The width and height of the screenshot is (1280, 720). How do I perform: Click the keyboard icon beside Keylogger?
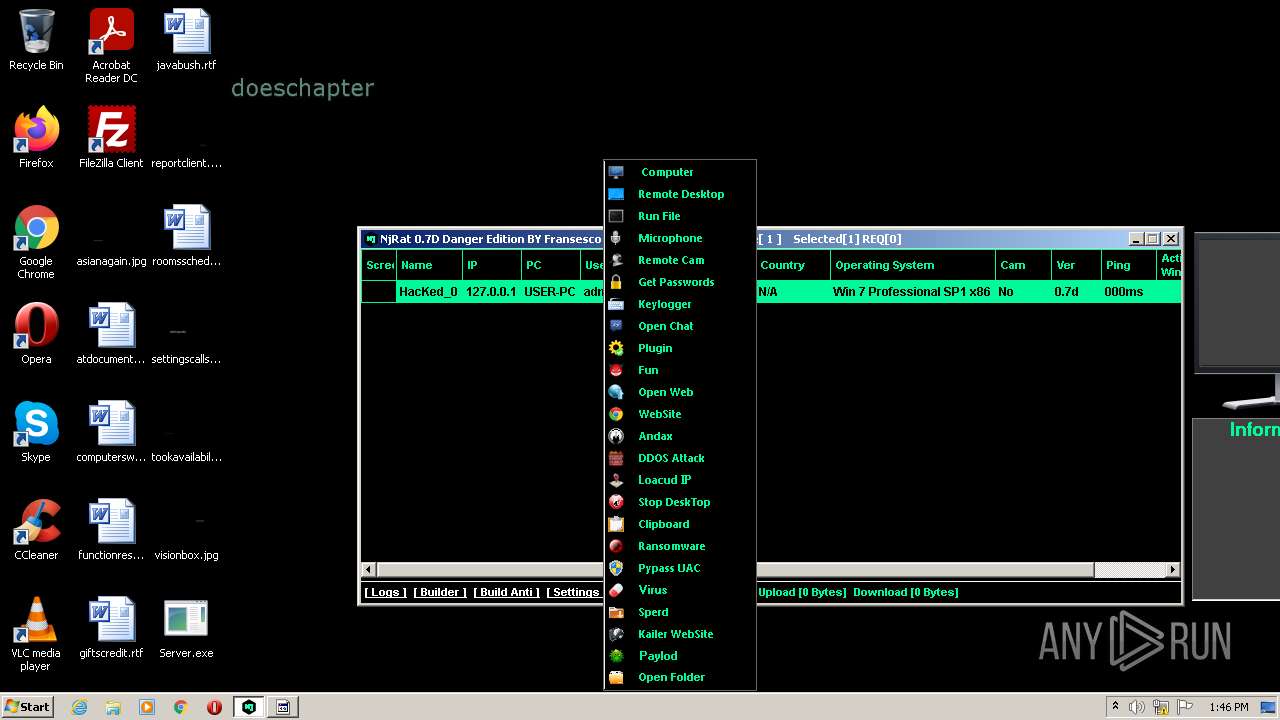click(x=616, y=304)
